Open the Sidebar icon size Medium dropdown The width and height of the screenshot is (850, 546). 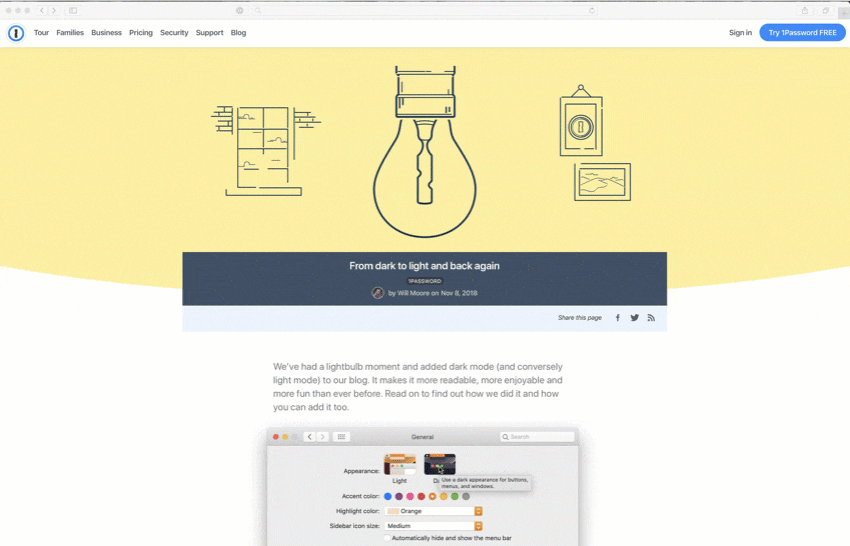click(x=434, y=526)
